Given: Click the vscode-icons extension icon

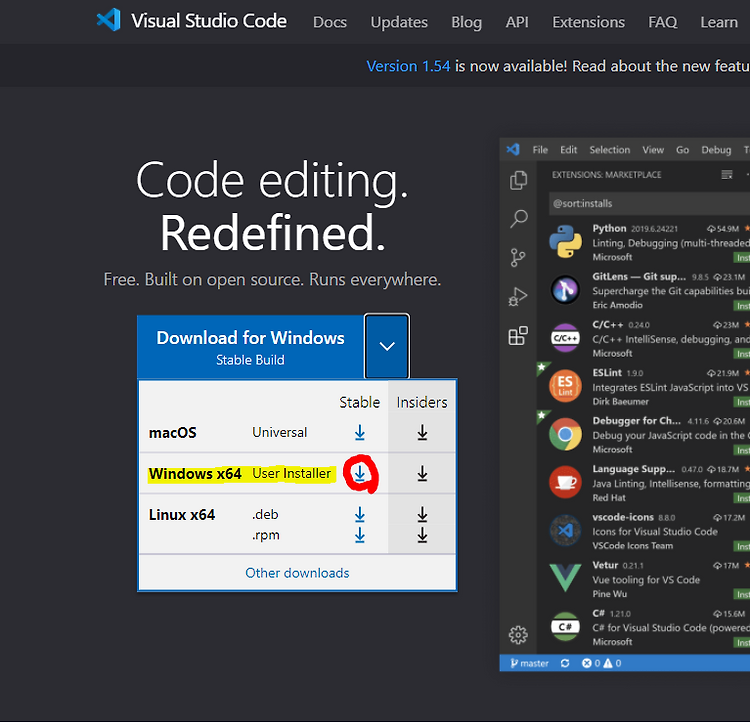Looking at the screenshot, I should pos(565,530).
